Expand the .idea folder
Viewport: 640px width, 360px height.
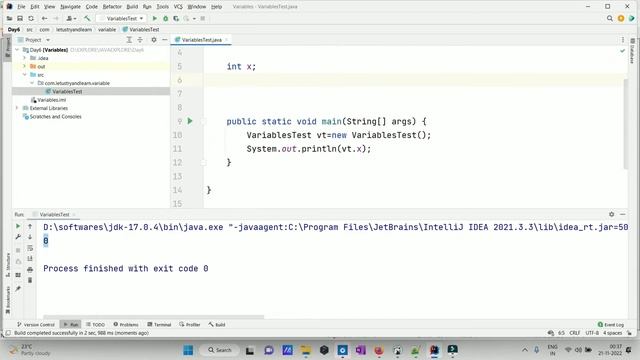coord(24,58)
